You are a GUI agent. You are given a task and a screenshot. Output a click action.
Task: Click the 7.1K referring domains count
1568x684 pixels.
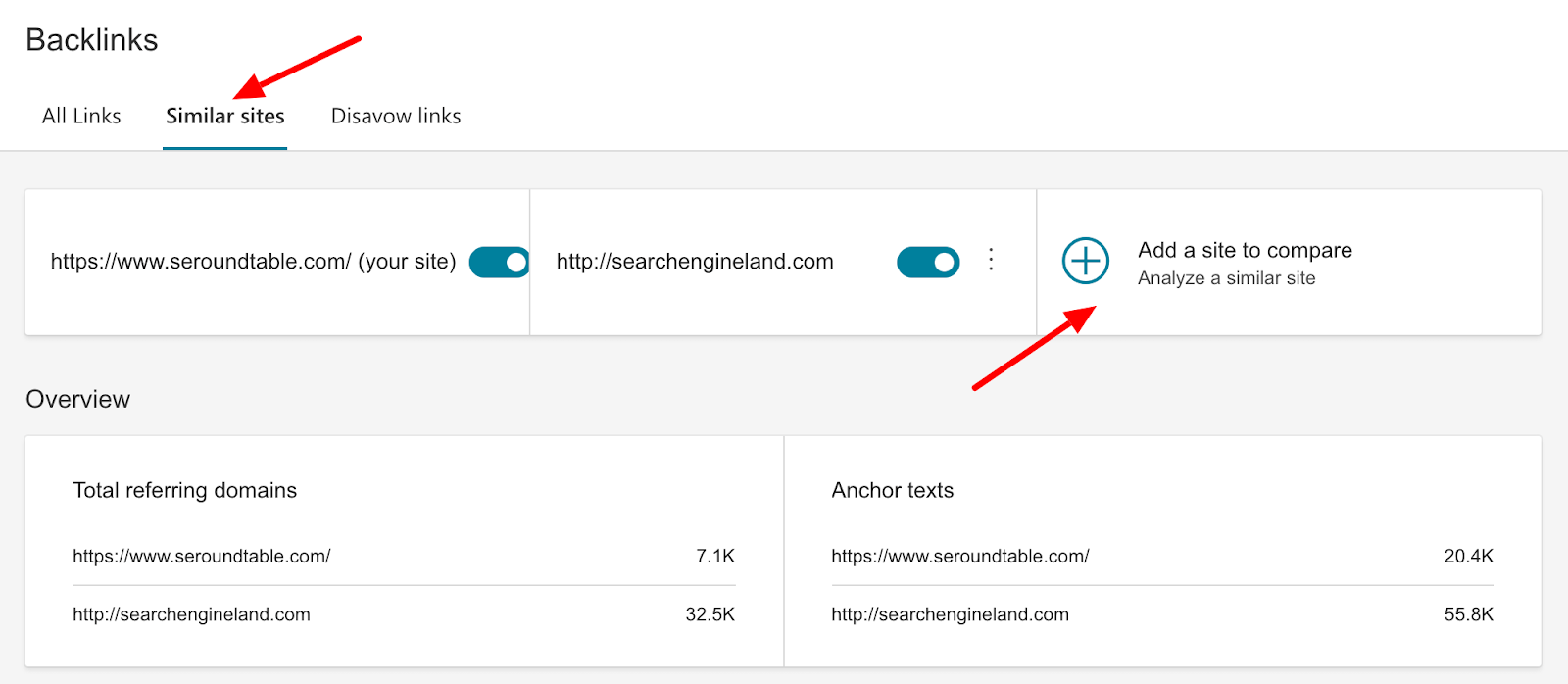click(x=714, y=556)
